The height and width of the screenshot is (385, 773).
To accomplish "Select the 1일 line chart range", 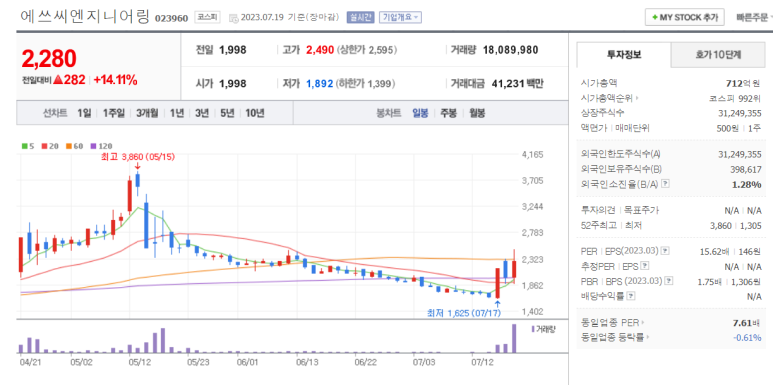I will point(84,113).
